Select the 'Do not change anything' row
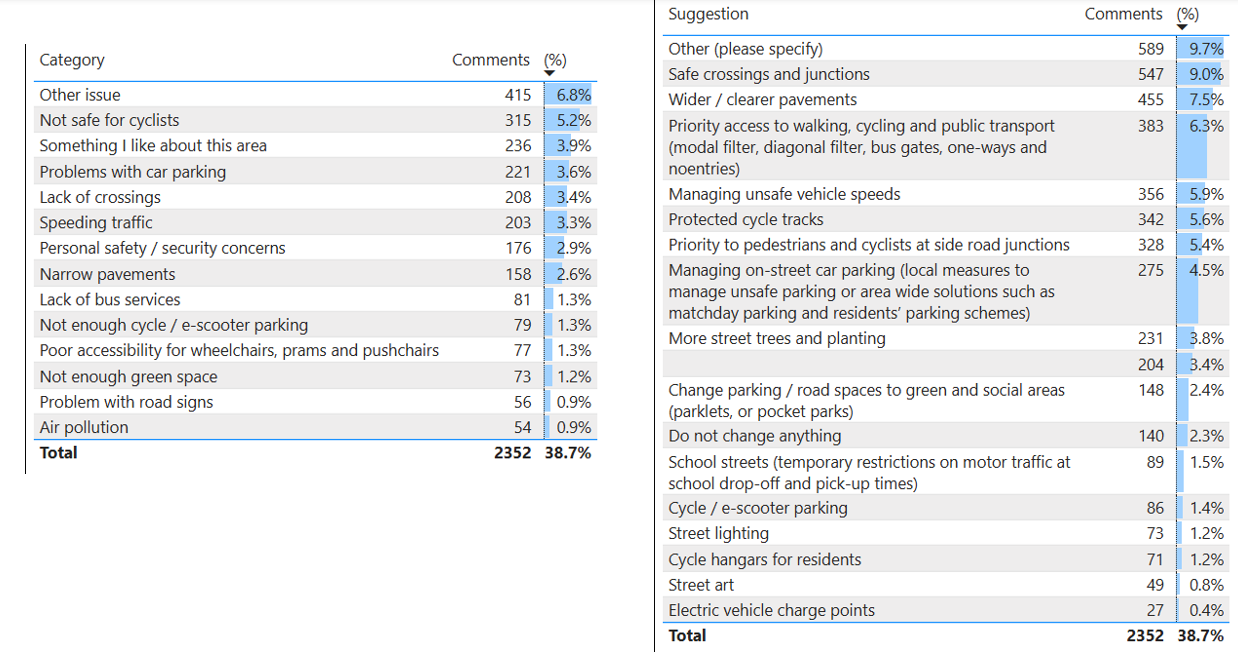1238x657 pixels. click(x=754, y=436)
